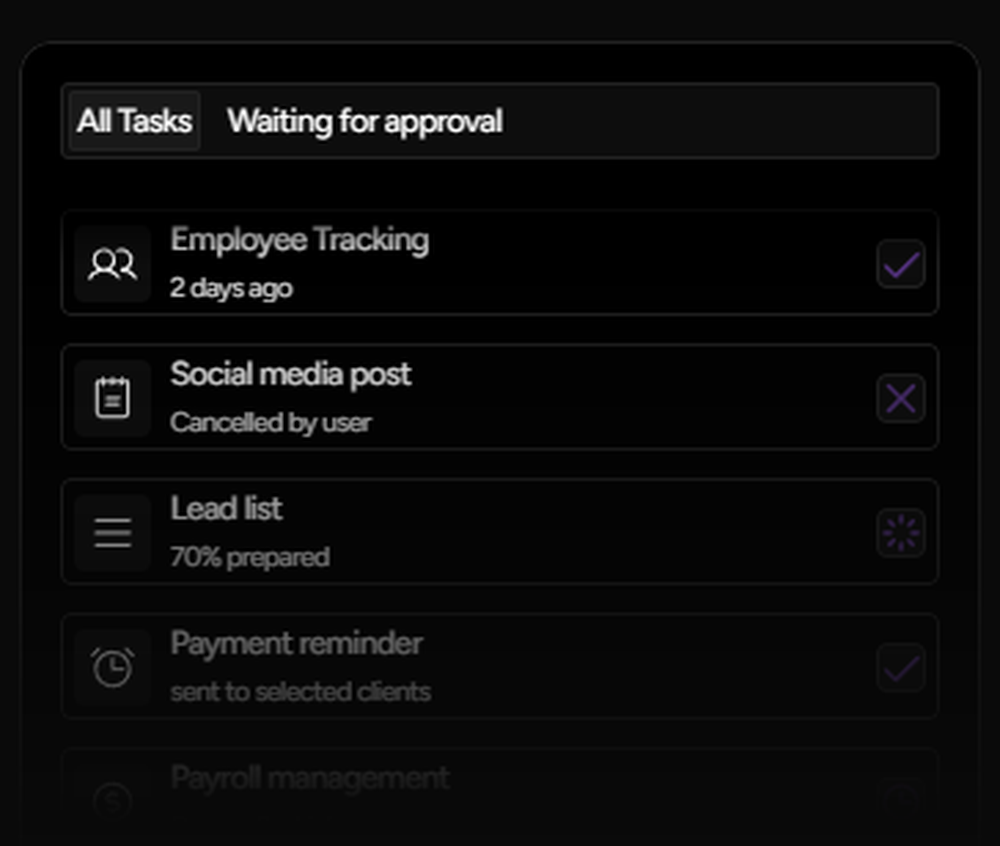
Task: Toggle the Employee Tracking completion checkbox
Action: [900, 263]
